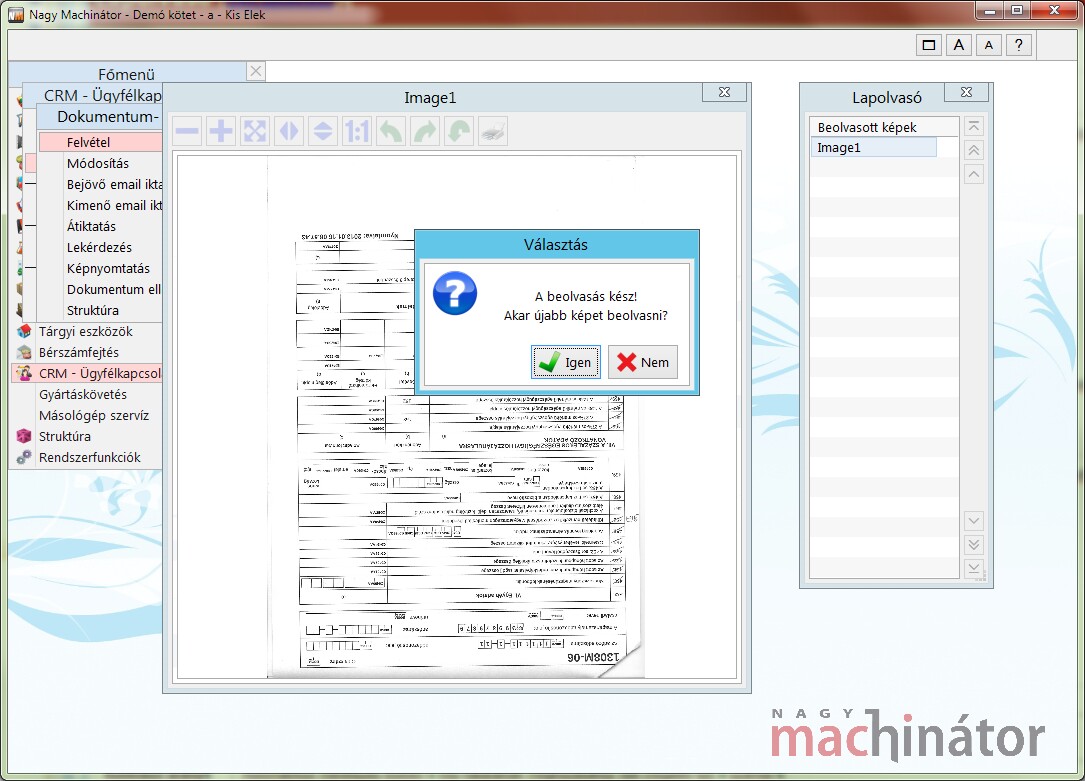Confirm with the Igen button
The width and height of the screenshot is (1085, 781).
coord(566,362)
